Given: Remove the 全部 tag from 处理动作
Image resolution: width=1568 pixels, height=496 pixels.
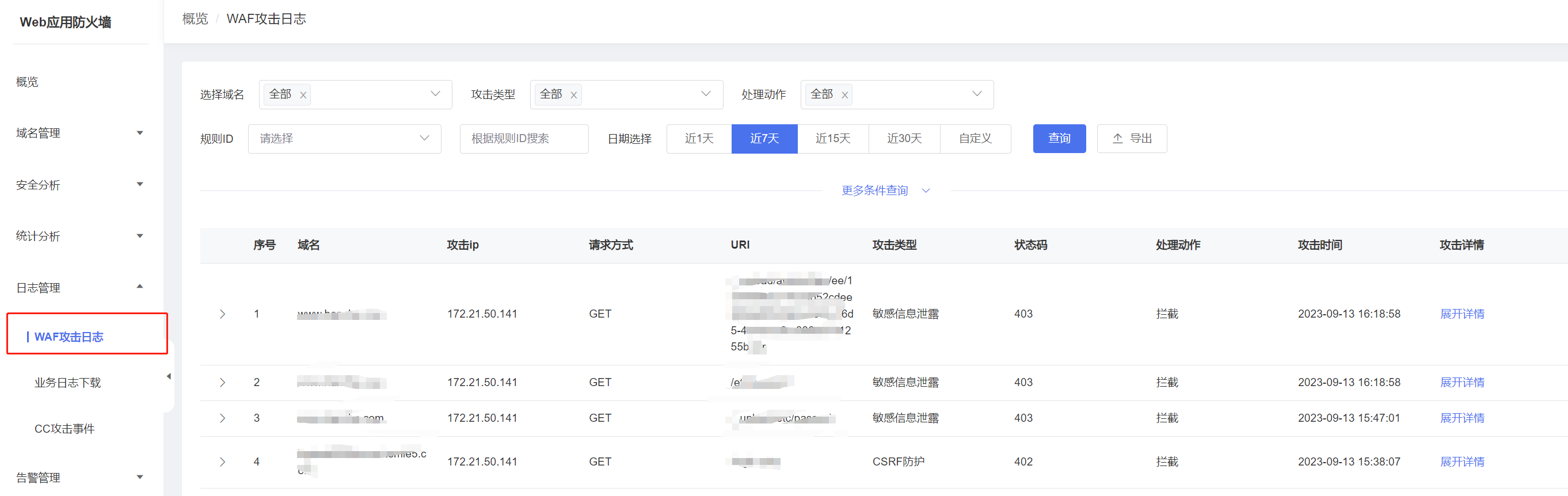Looking at the screenshot, I should coord(844,95).
